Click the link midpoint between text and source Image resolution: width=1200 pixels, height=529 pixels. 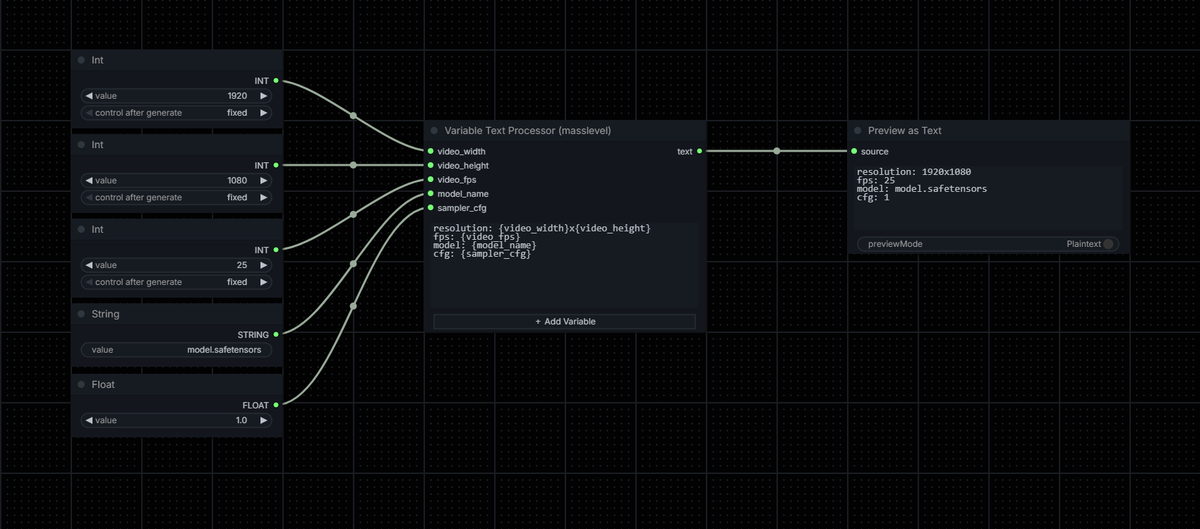click(x=776, y=151)
